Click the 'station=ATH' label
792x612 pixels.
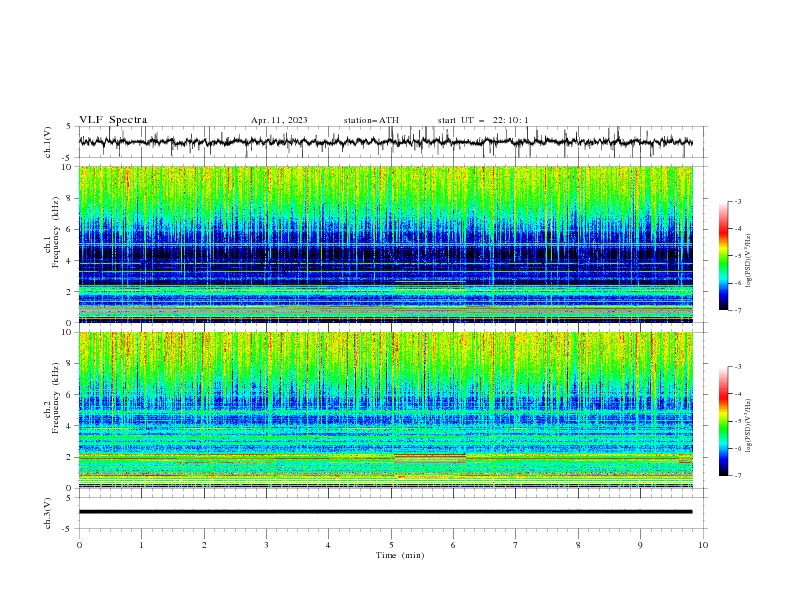pos(371,120)
